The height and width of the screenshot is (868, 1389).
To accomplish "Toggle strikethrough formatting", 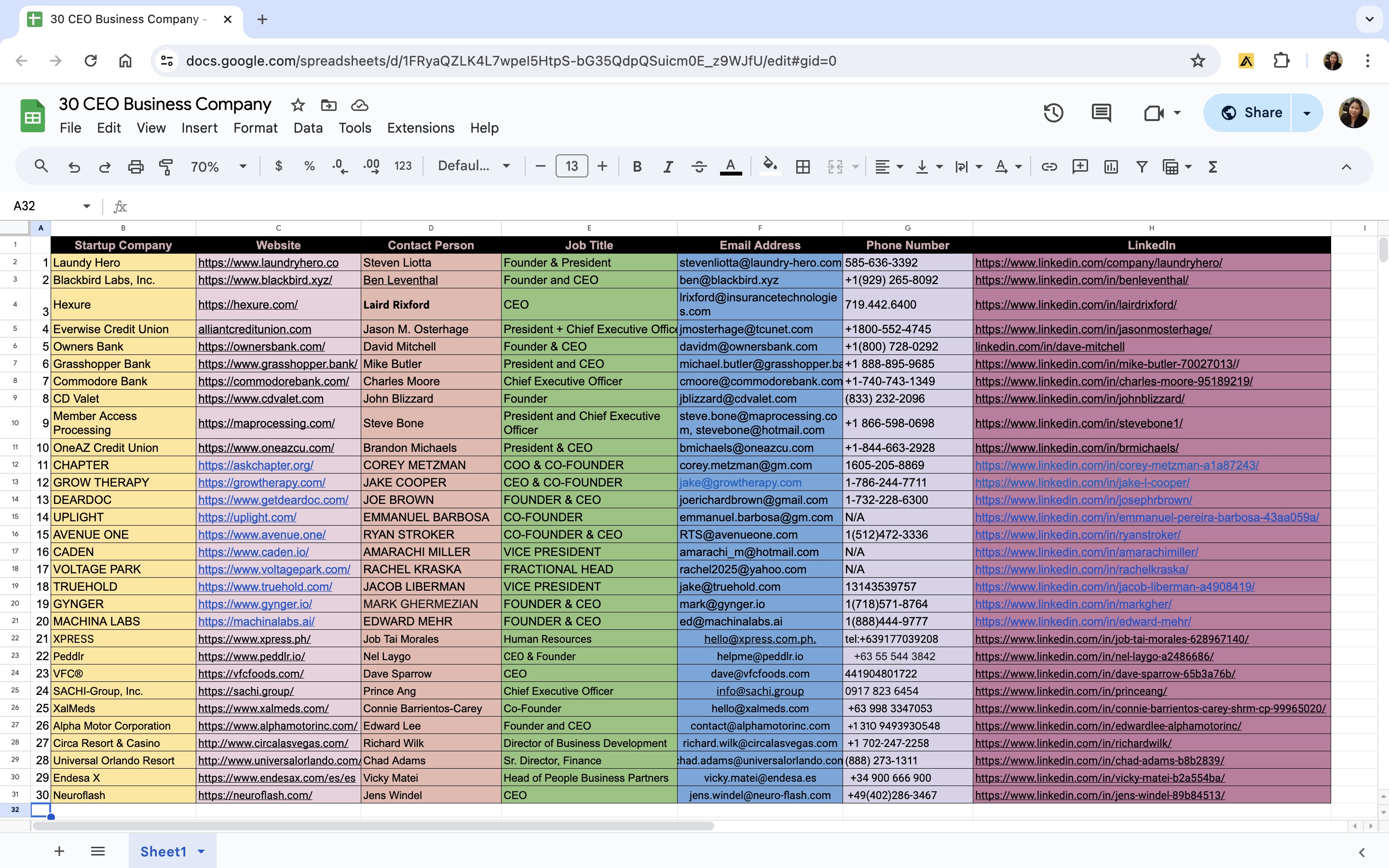I will (x=698, y=166).
